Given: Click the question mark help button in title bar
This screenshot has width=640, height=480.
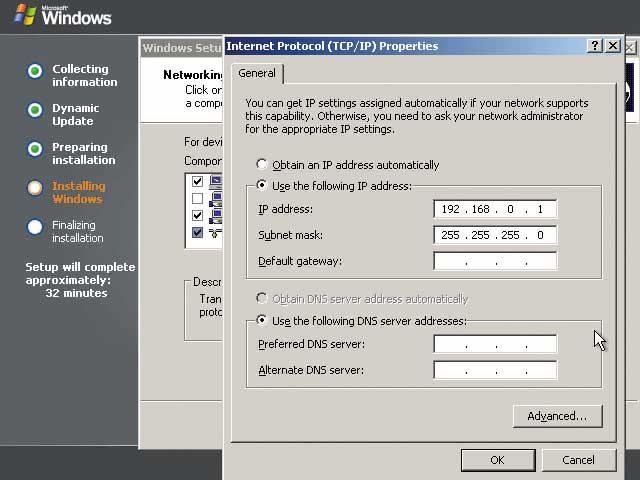Looking at the screenshot, I should pos(595,45).
